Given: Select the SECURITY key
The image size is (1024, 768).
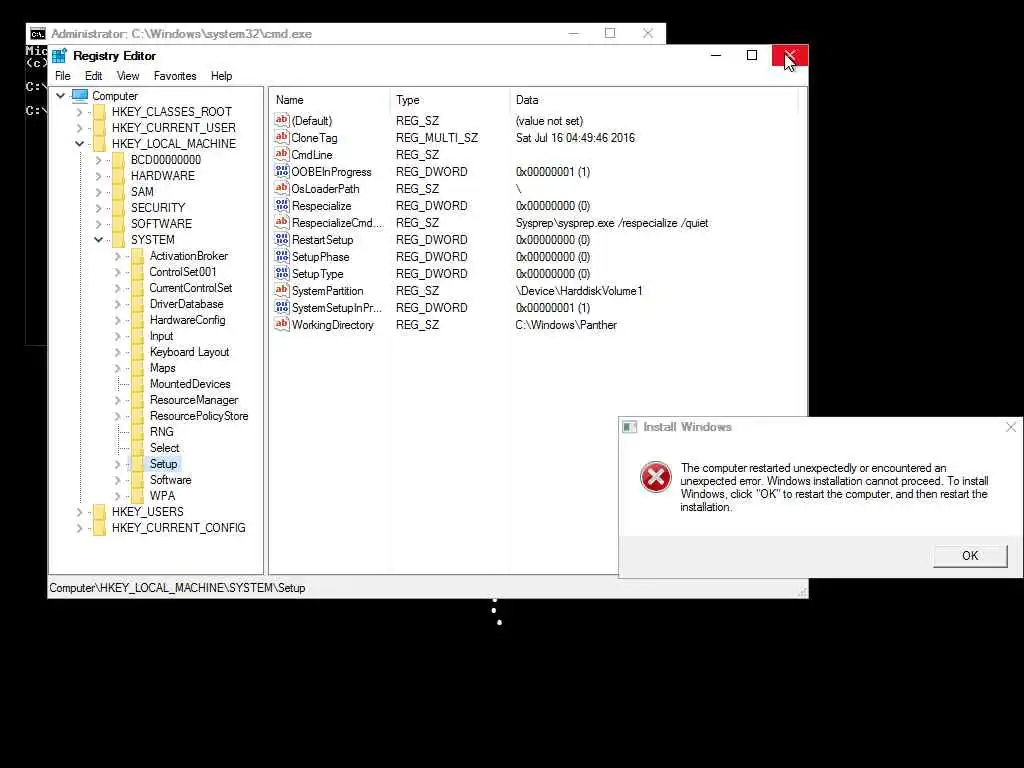Looking at the screenshot, I should (158, 208).
